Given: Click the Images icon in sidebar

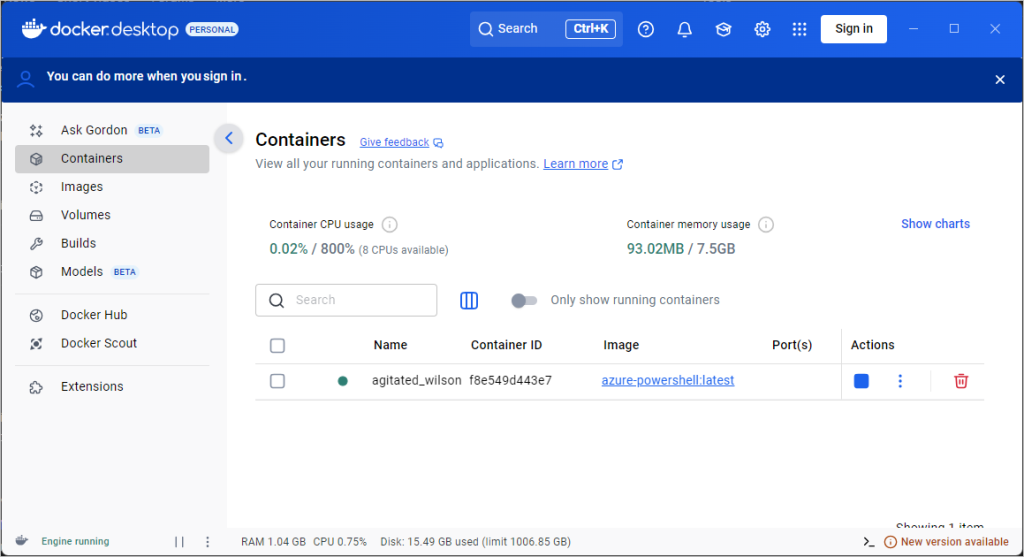Looking at the screenshot, I should 37,187.
